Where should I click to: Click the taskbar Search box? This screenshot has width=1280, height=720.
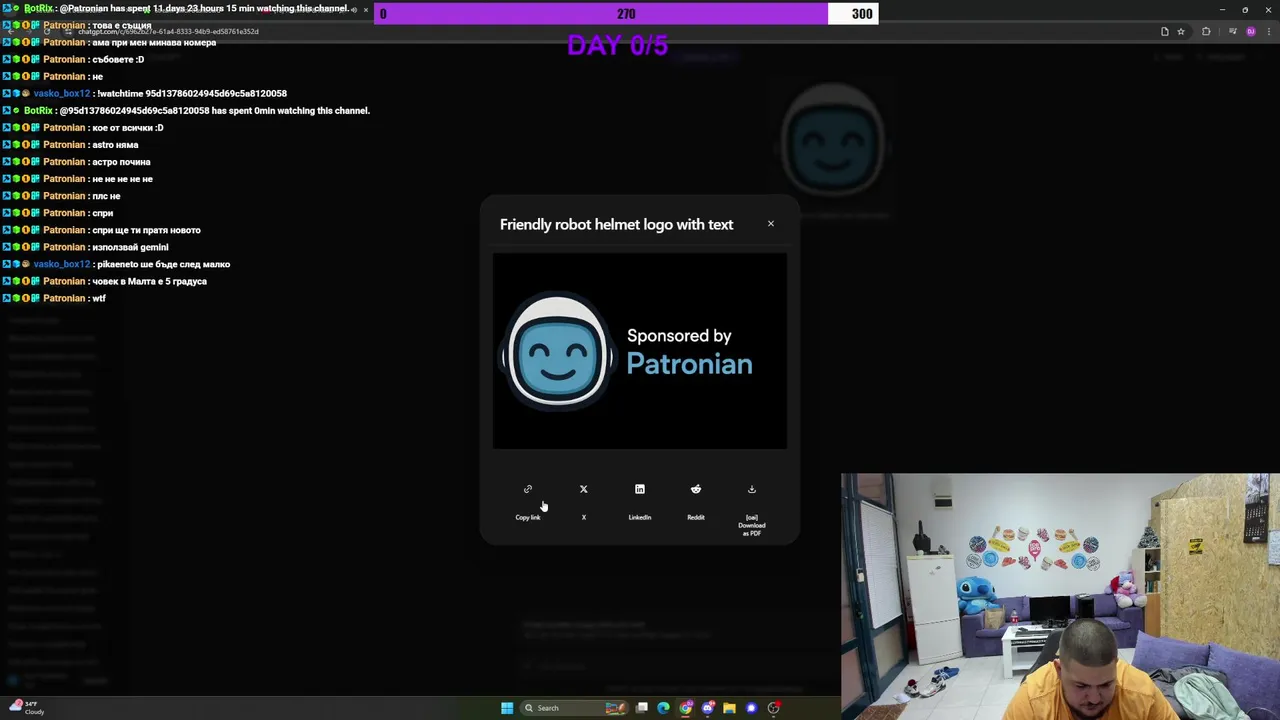coord(575,708)
